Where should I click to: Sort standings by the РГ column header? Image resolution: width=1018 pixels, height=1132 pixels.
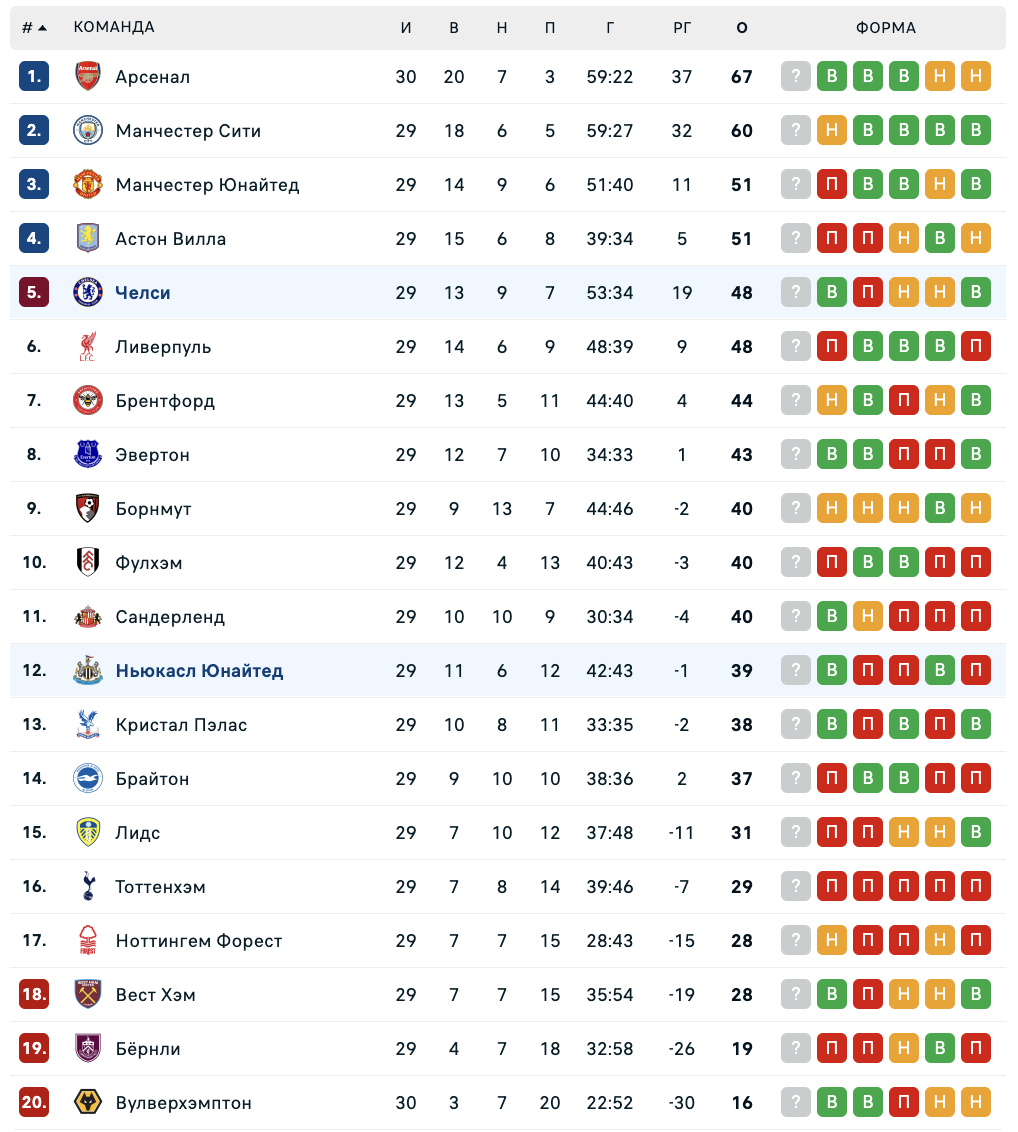click(x=682, y=28)
